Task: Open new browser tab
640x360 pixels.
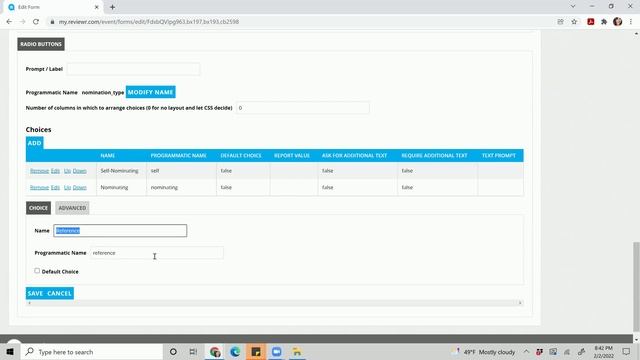Action: pos(112,7)
